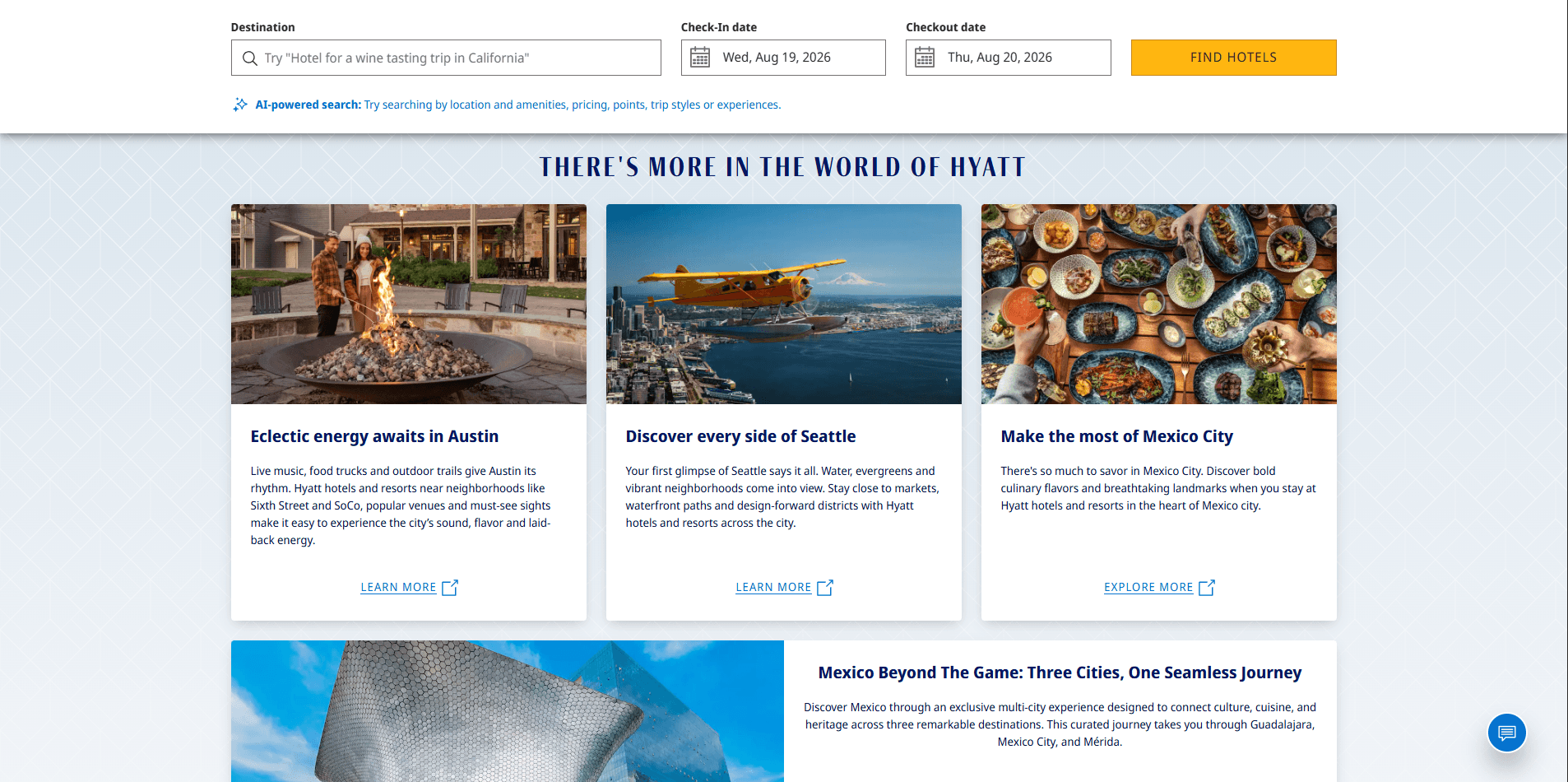
Task: Open Learn More link for Austin
Action: (x=399, y=588)
